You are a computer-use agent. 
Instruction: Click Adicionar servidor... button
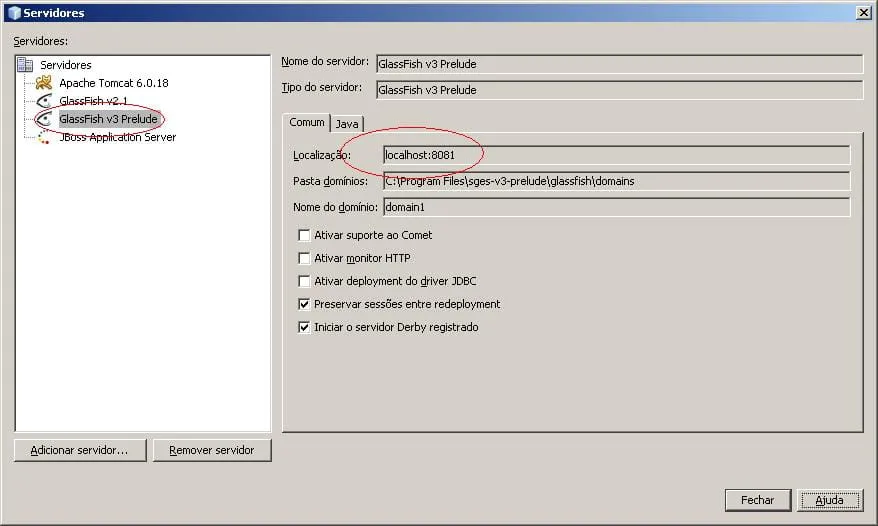pyautogui.click(x=80, y=450)
